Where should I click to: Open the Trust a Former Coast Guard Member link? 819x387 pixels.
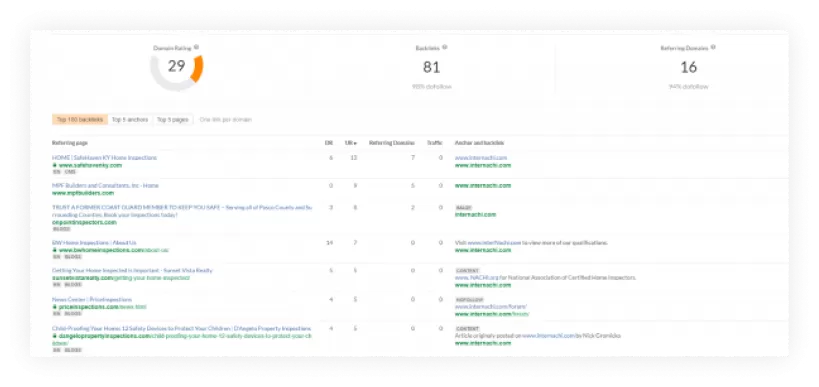(182, 211)
